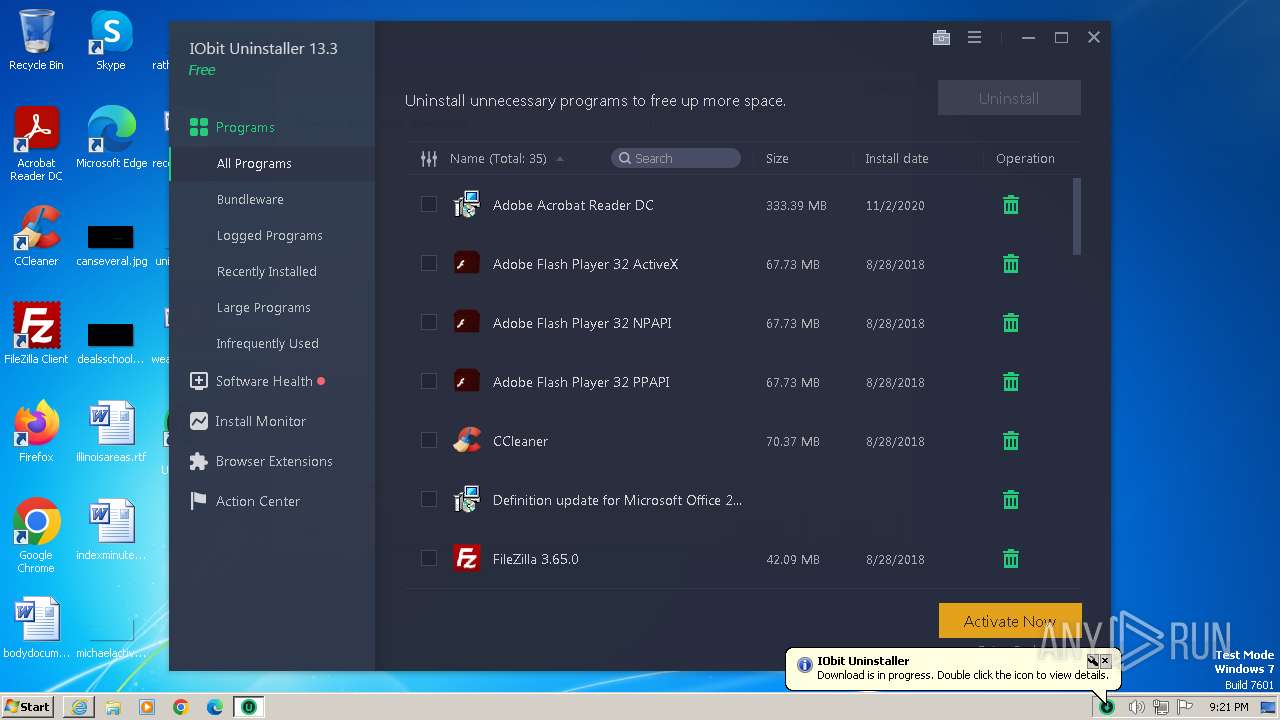Click the taskbar clock 9:21 PM
The width and height of the screenshot is (1280, 720).
(x=1229, y=707)
